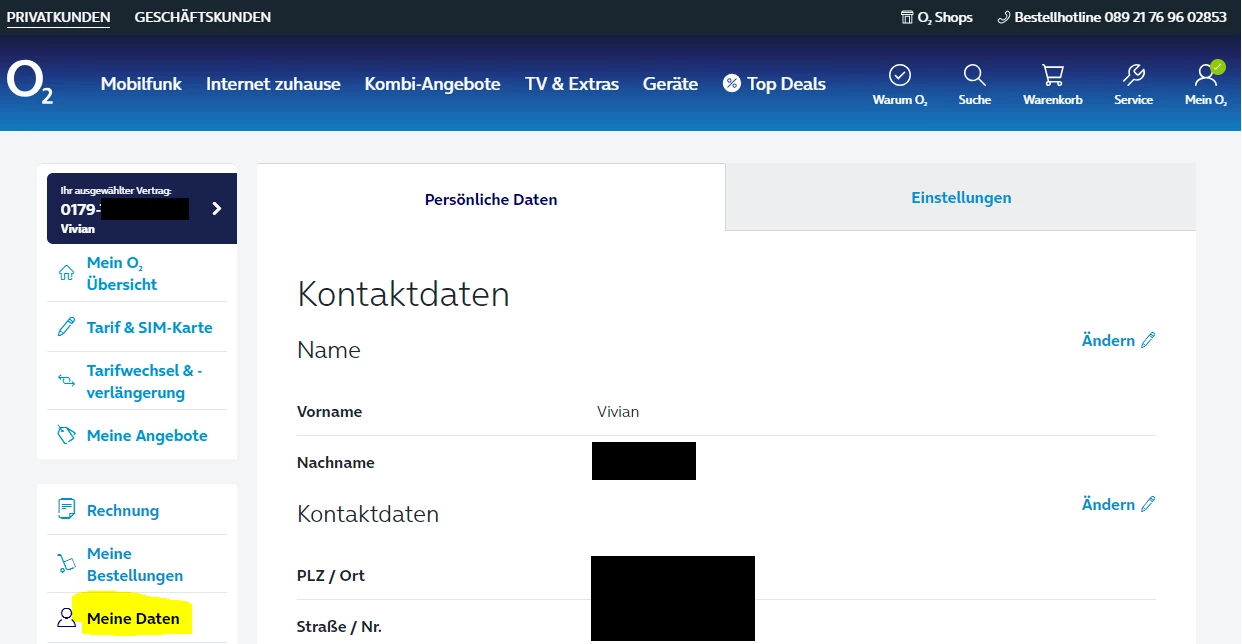Select the Persönliche Daten tab
Image resolution: width=1242 pixels, height=644 pixels.
point(491,198)
